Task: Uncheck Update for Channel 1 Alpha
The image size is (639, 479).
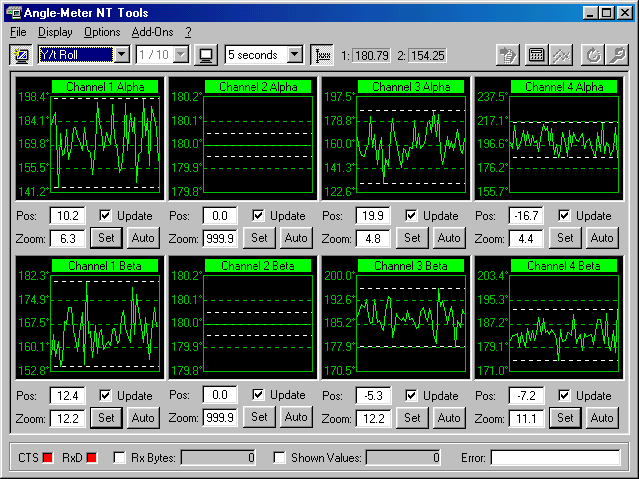Action: click(105, 215)
